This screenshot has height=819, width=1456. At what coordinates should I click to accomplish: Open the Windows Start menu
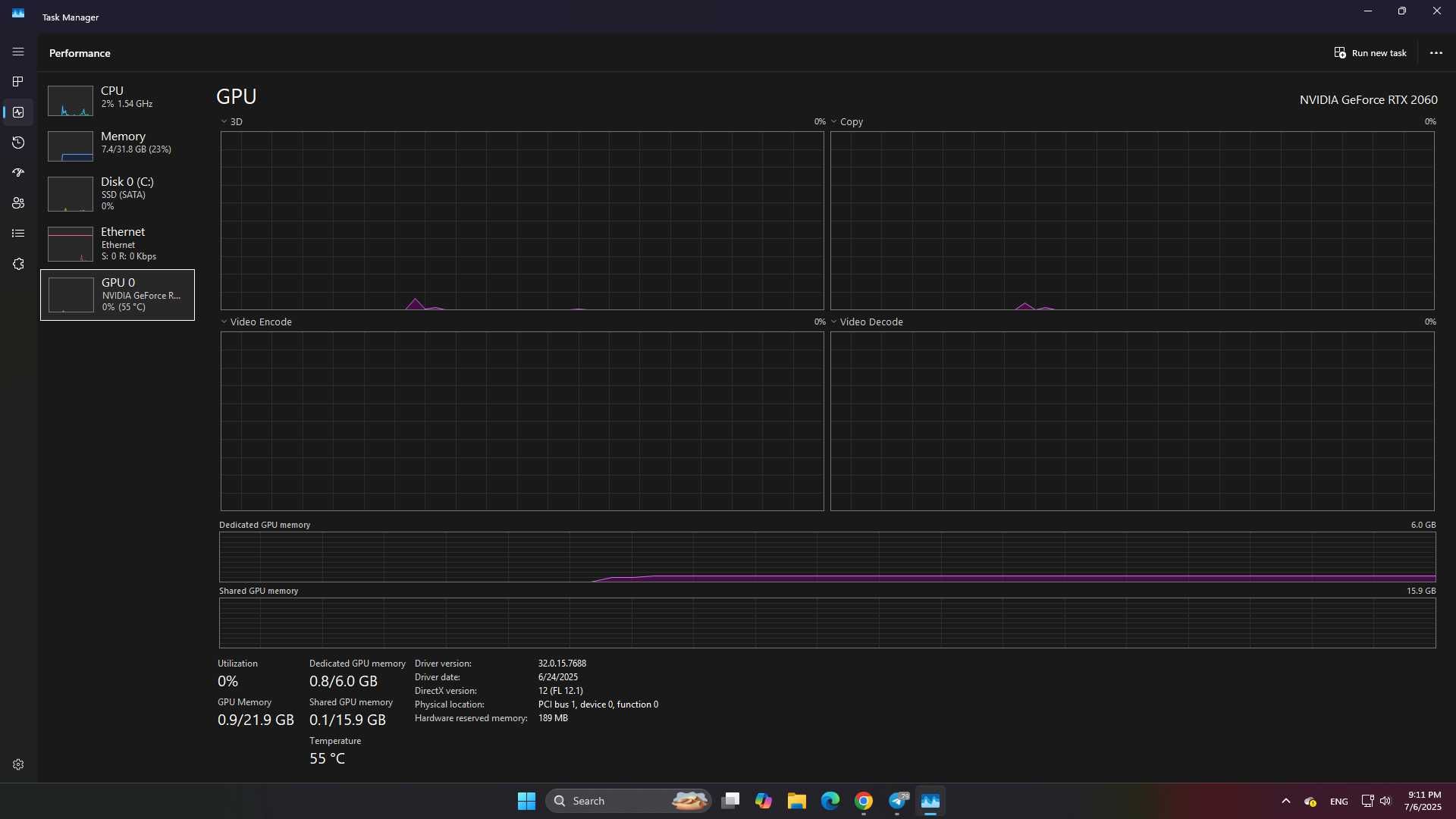coord(526,801)
